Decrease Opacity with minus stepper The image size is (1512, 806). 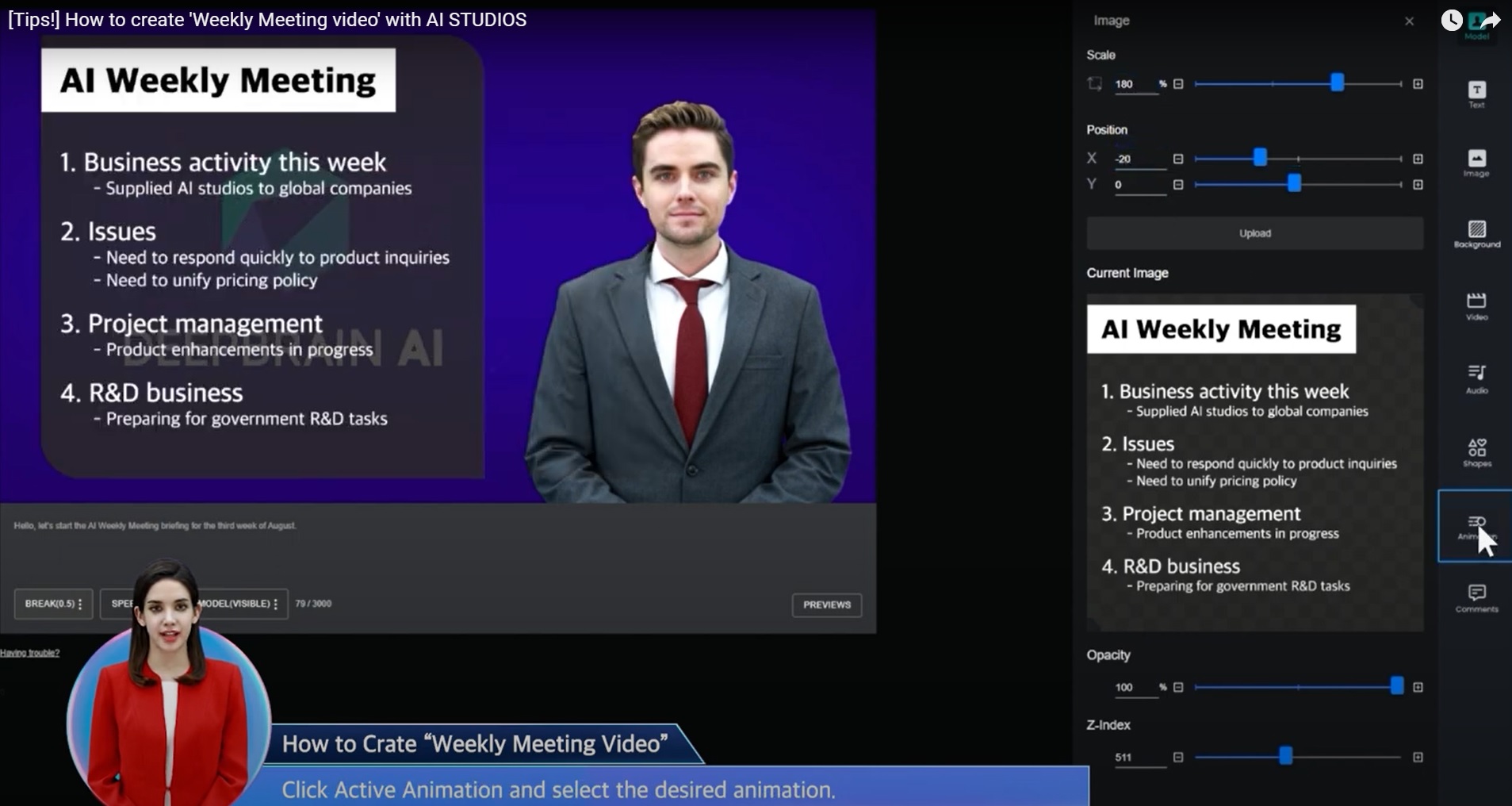tap(1178, 687)
